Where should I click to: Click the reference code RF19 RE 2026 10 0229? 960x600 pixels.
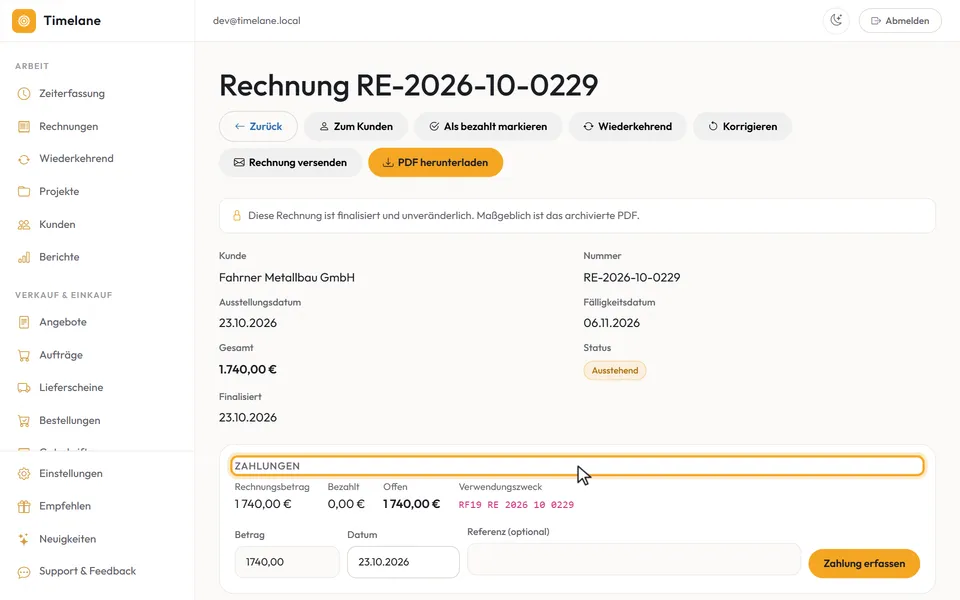[x=516, y=505]
